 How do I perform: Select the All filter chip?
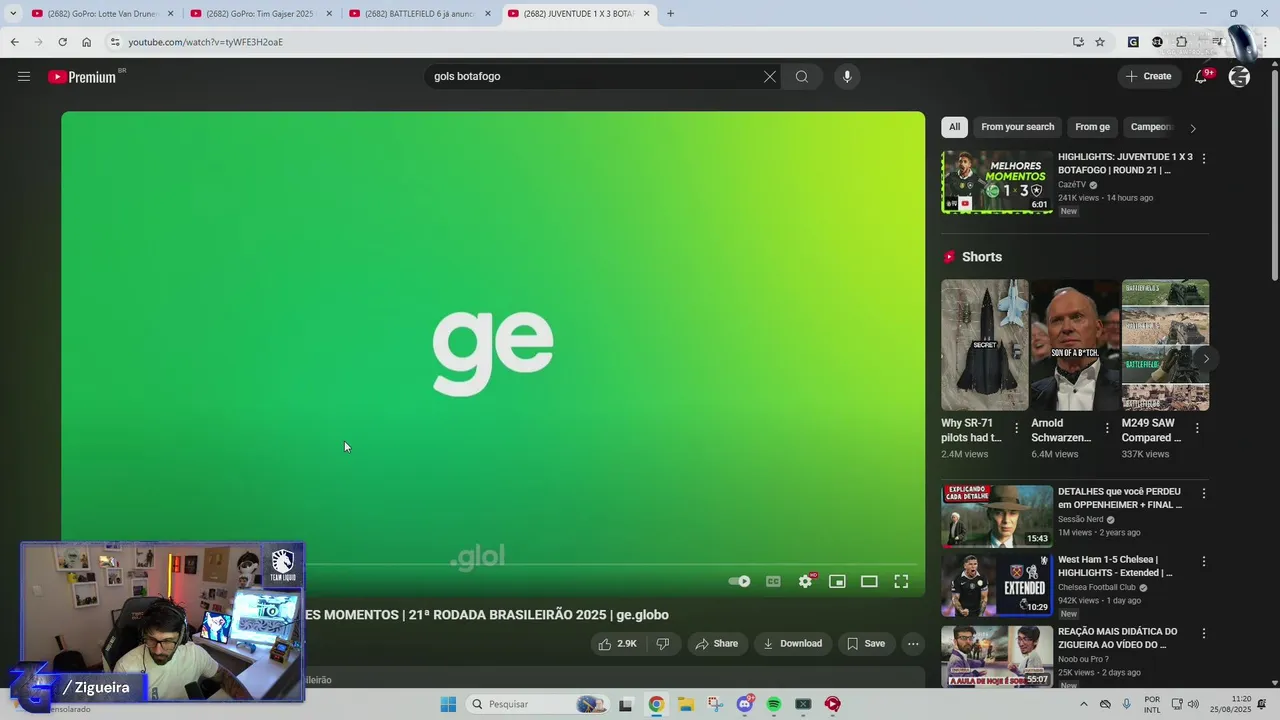point(954,127)
